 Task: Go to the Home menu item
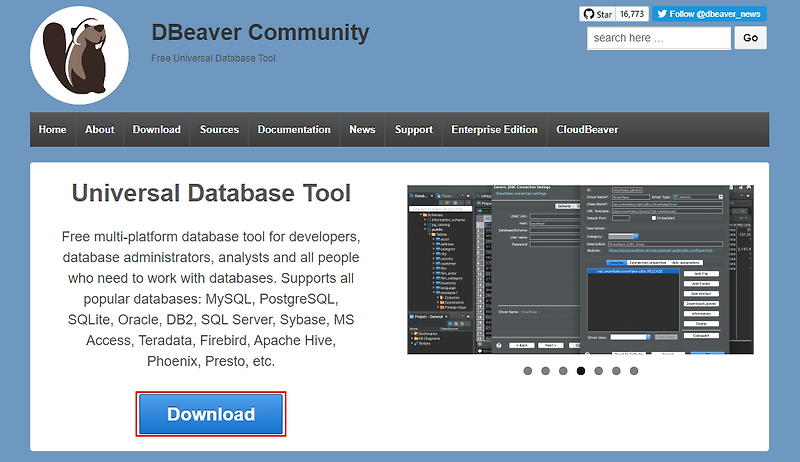(x=53, y=130)
